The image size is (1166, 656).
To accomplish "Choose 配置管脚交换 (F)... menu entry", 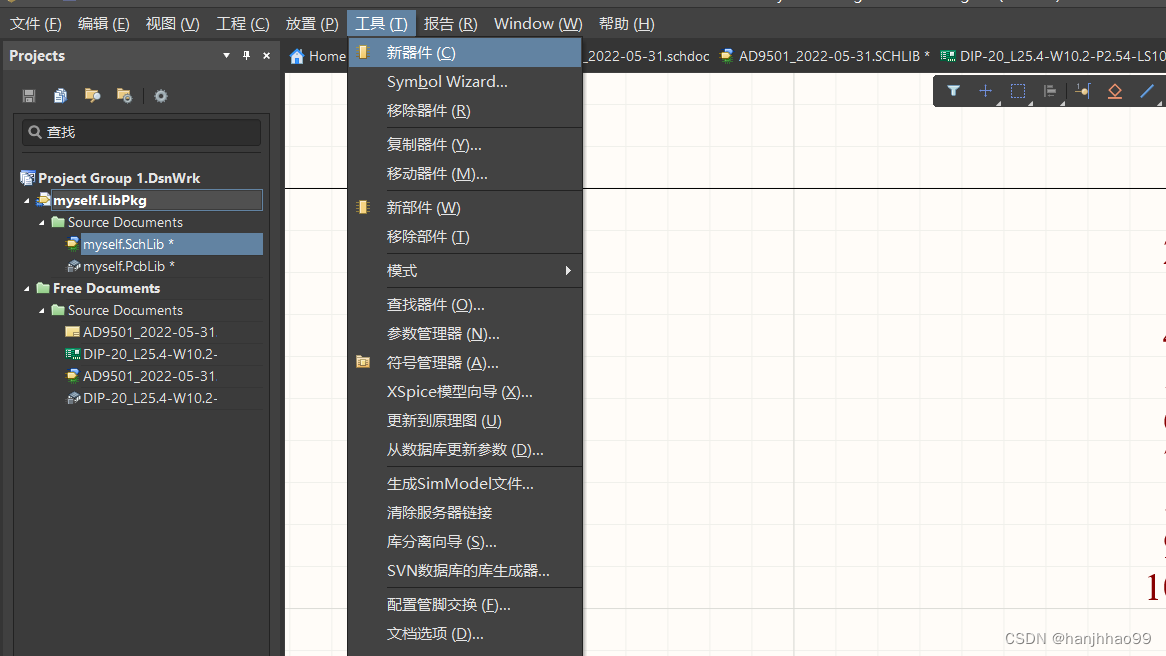I will 465,605.
